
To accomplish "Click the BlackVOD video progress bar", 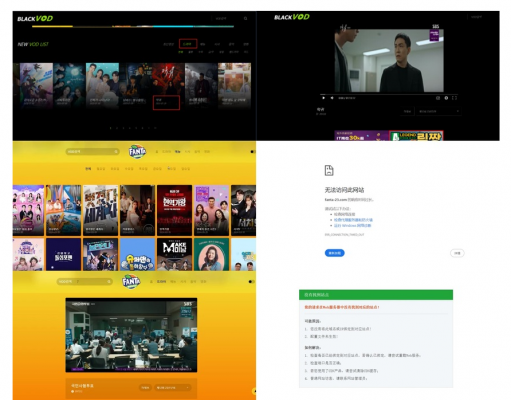I will [x=388, y=94].
